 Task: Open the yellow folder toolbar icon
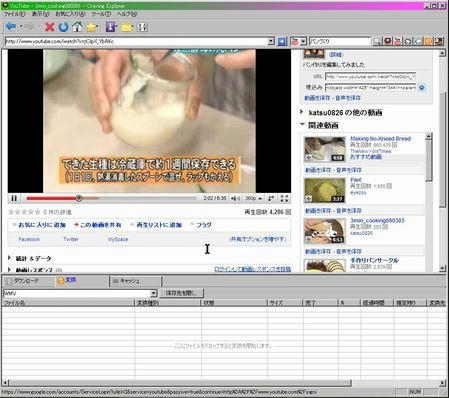coord(127,27)
